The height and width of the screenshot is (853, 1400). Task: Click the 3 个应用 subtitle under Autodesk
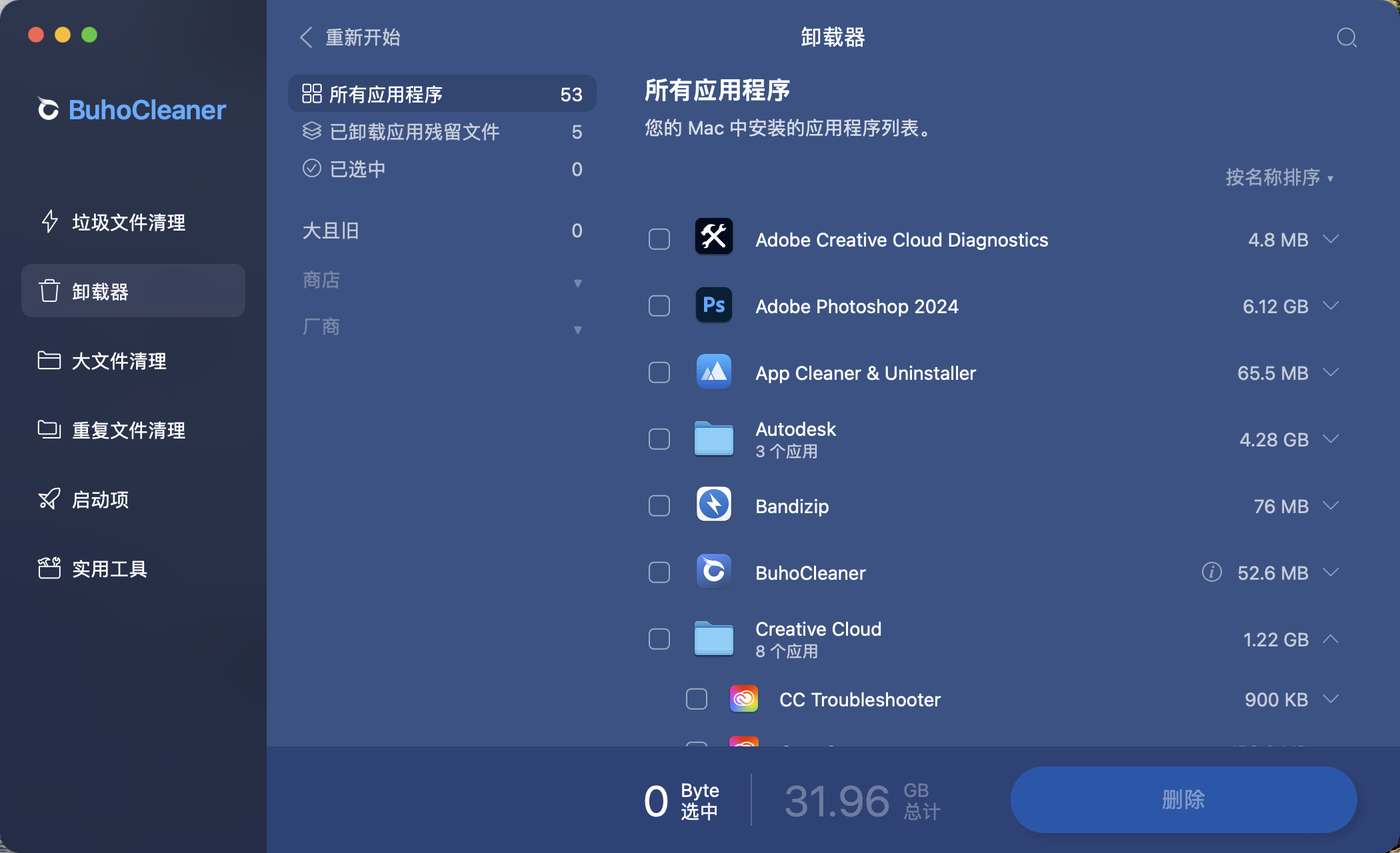[x=787, y=451]
